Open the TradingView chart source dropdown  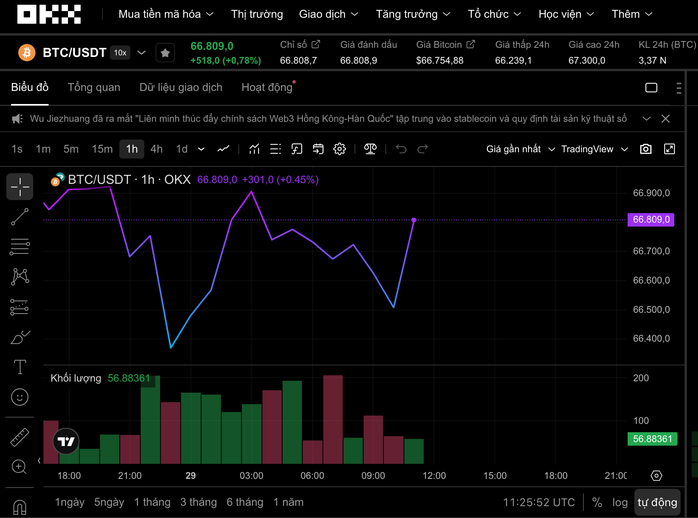pos(595,149)
